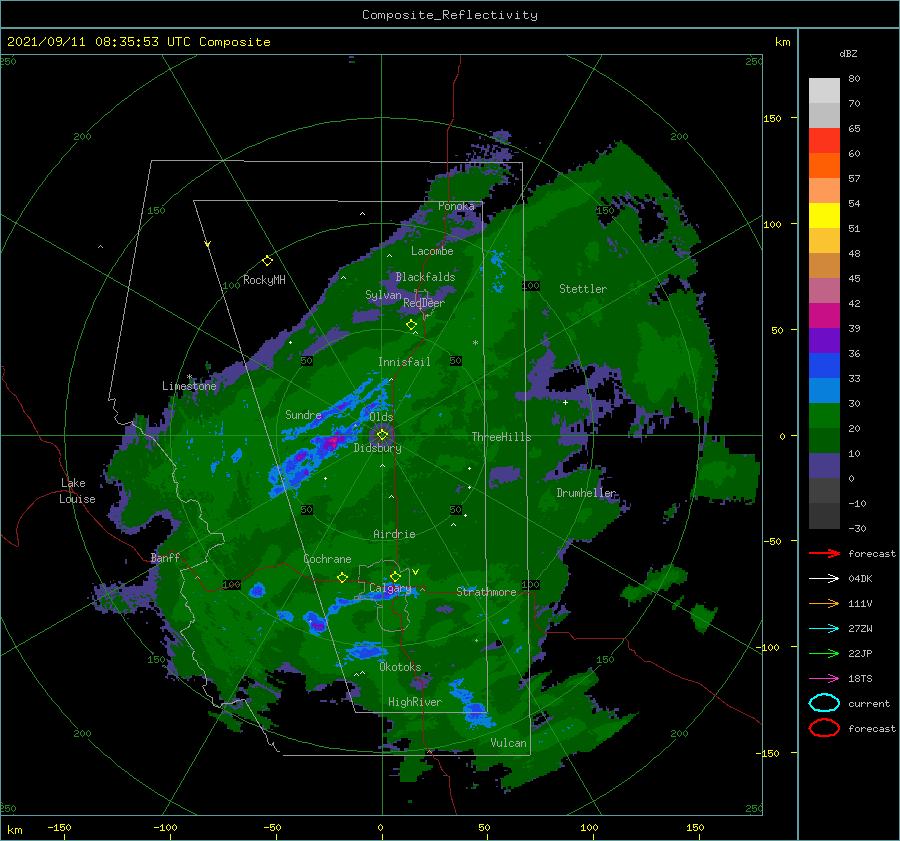Select the yellow diamond marker below RedDeer
The width and height of the screenshot is (900, 841).
click(412, 325)
